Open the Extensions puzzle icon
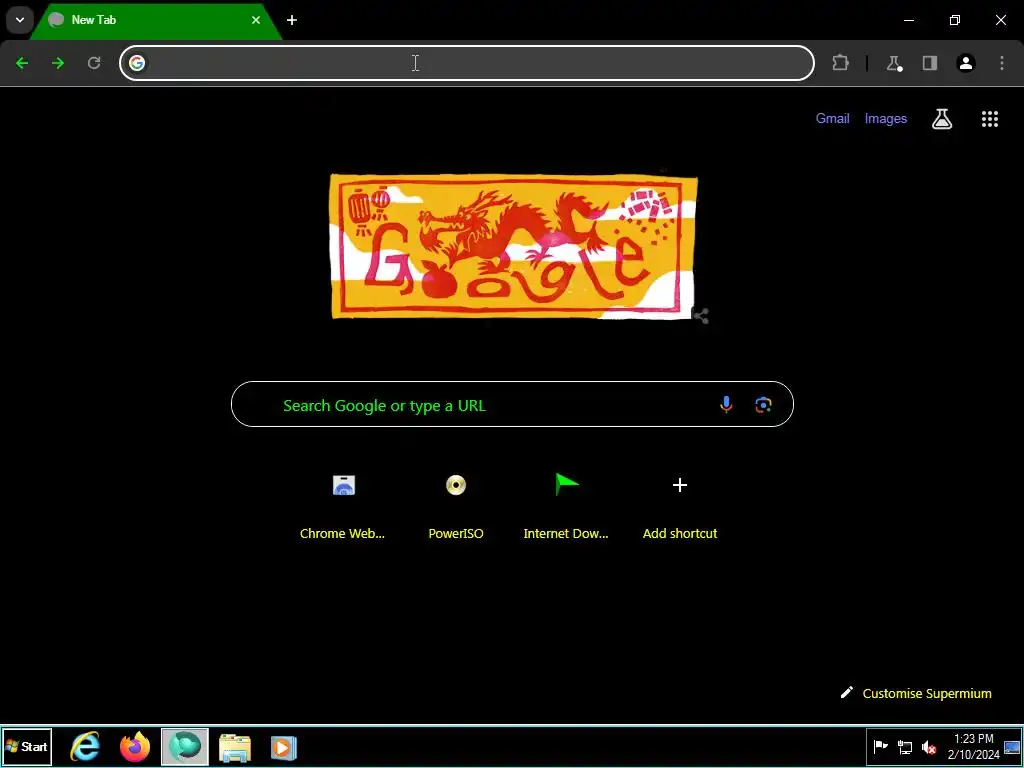 tap(840, 63)
